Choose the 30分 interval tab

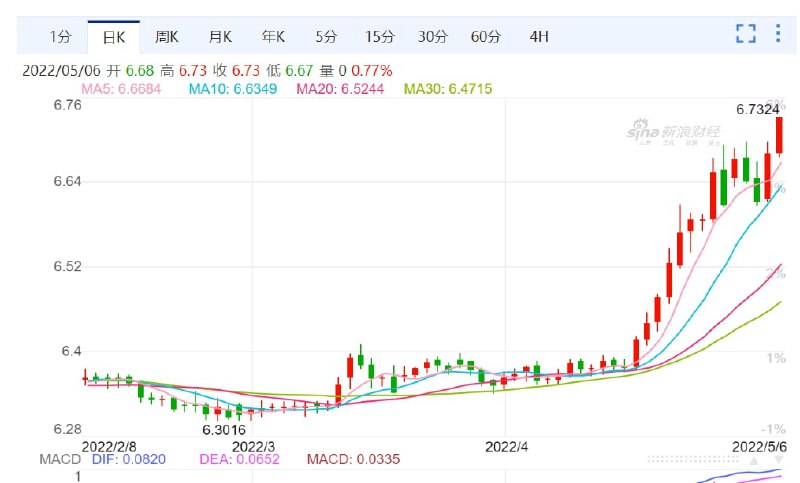click(x=432, y=37)
